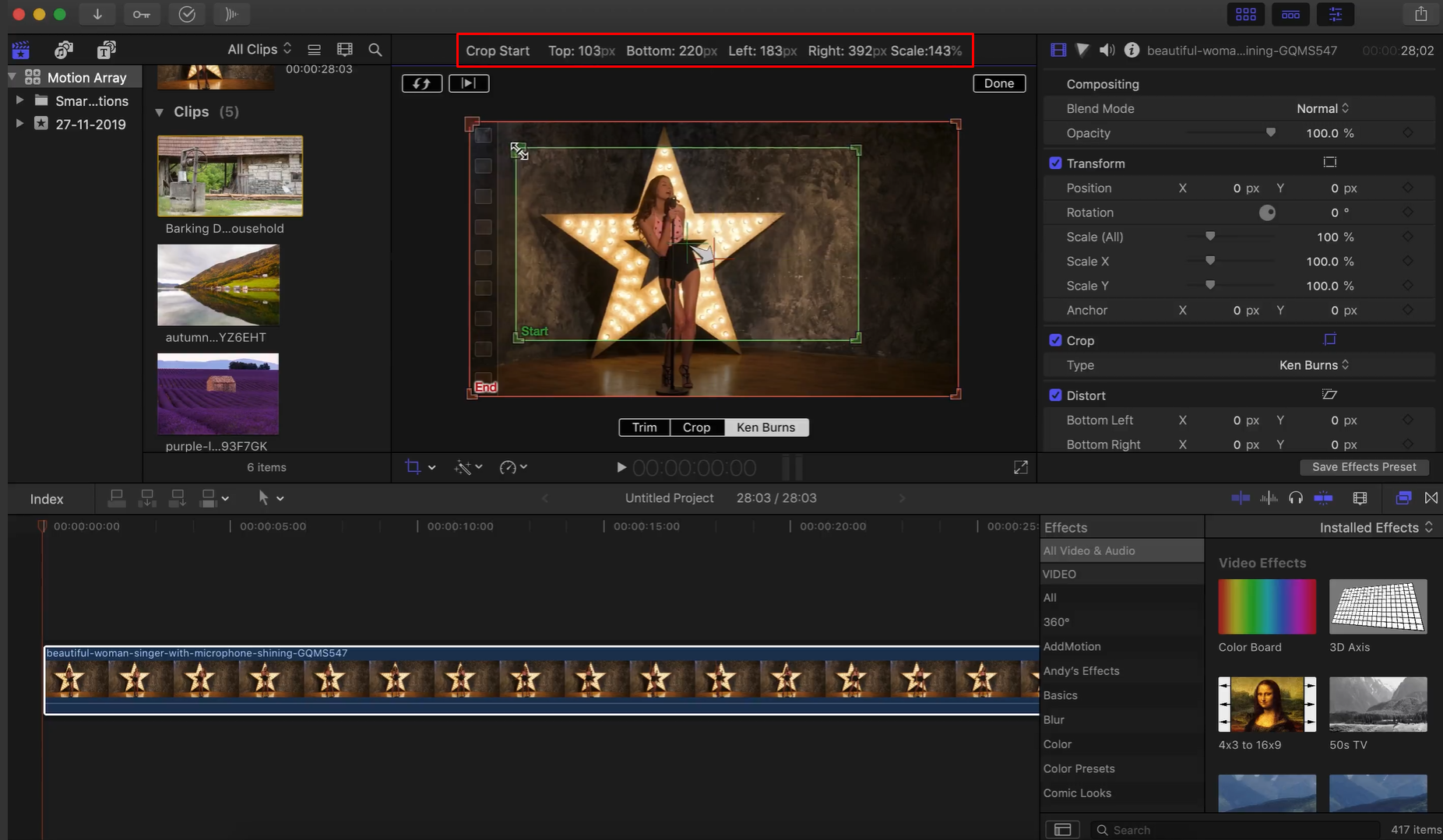Open the Titles and Generators sidebar

[x=106, y=49]
